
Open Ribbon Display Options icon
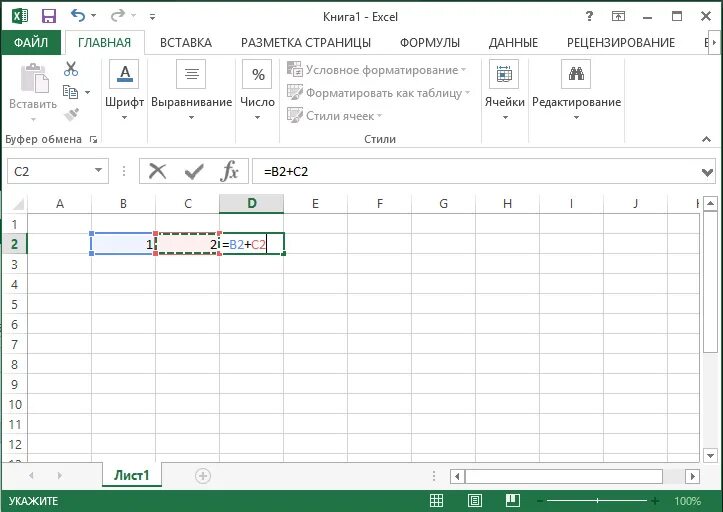click(x=618, y=17)
